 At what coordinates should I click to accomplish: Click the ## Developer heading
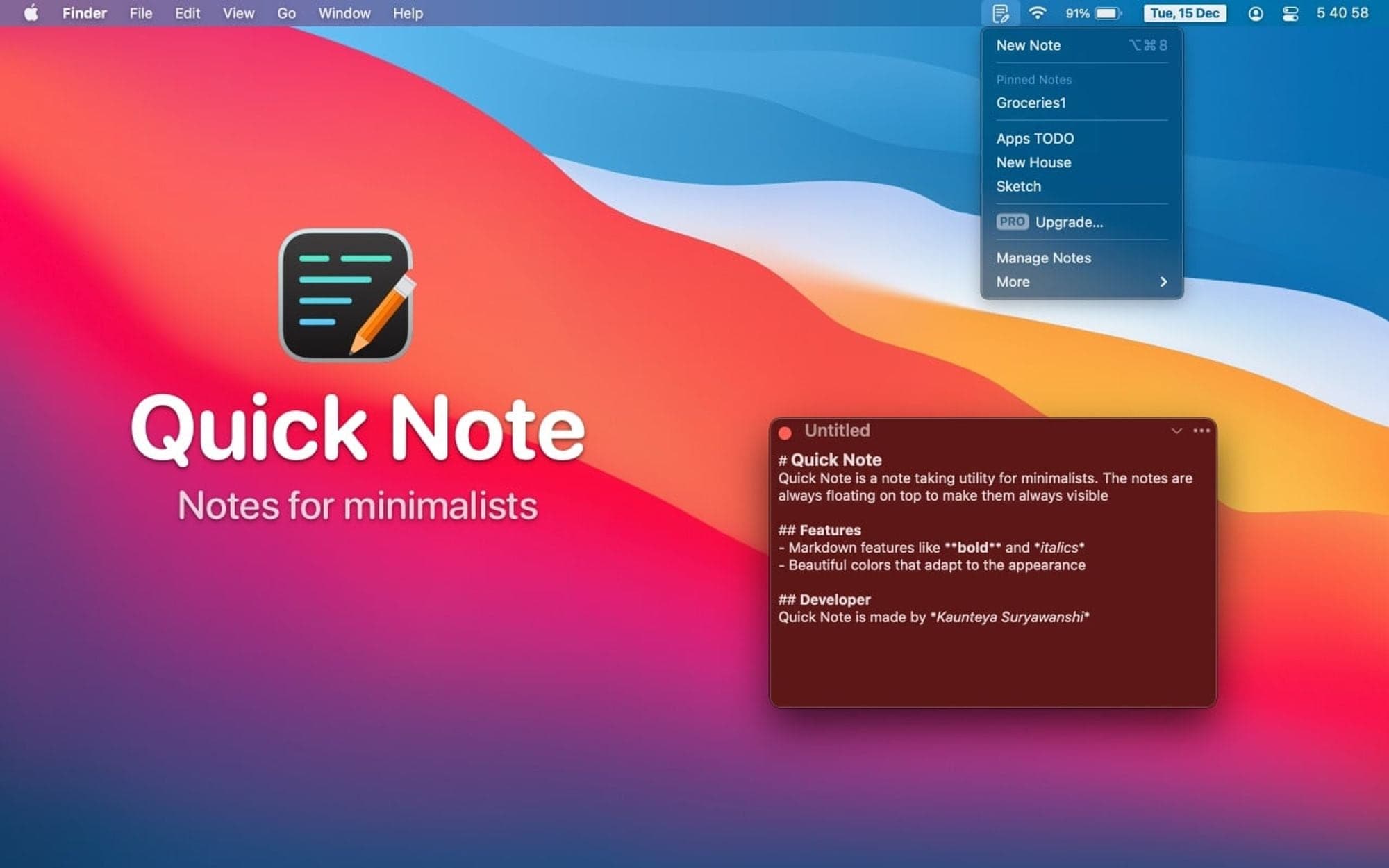coord(824,599)
